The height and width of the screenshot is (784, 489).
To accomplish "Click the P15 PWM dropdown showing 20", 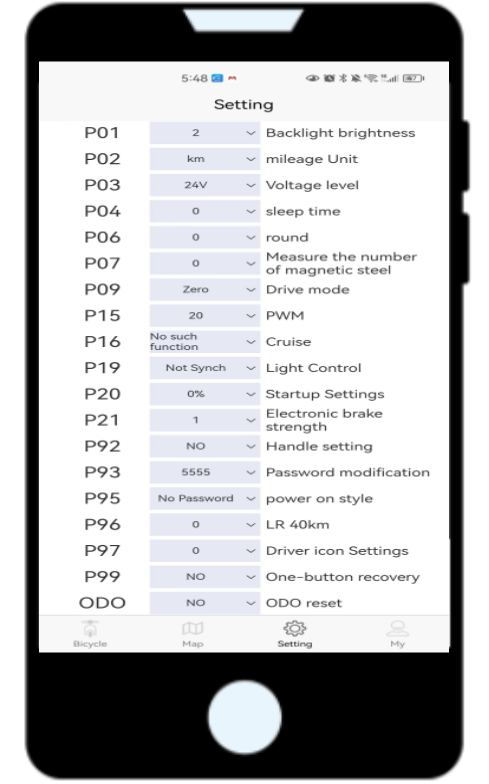I will pos(204,316).
